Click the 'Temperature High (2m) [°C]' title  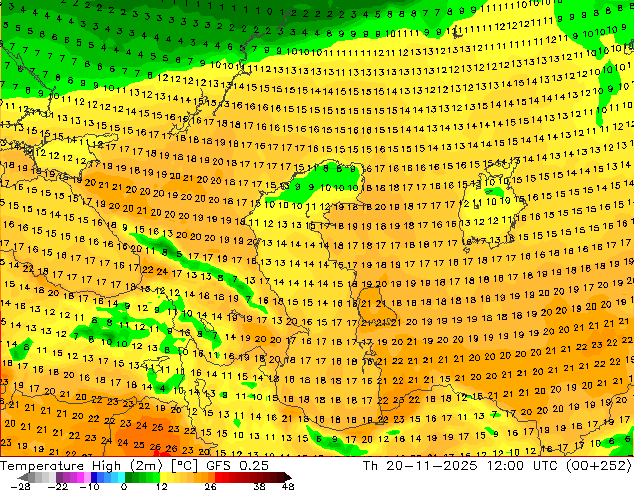tap(99, 466)
